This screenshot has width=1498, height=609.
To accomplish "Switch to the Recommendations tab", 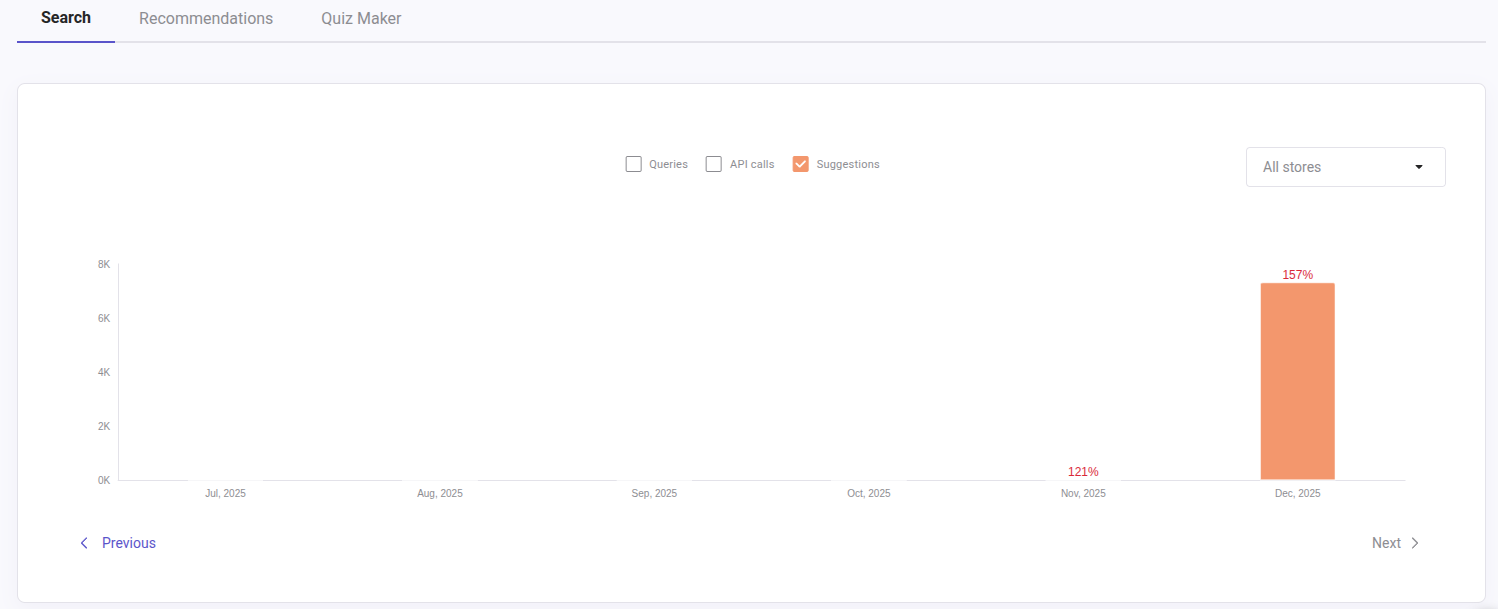I will pyautogui.click(x=205, y=18).
